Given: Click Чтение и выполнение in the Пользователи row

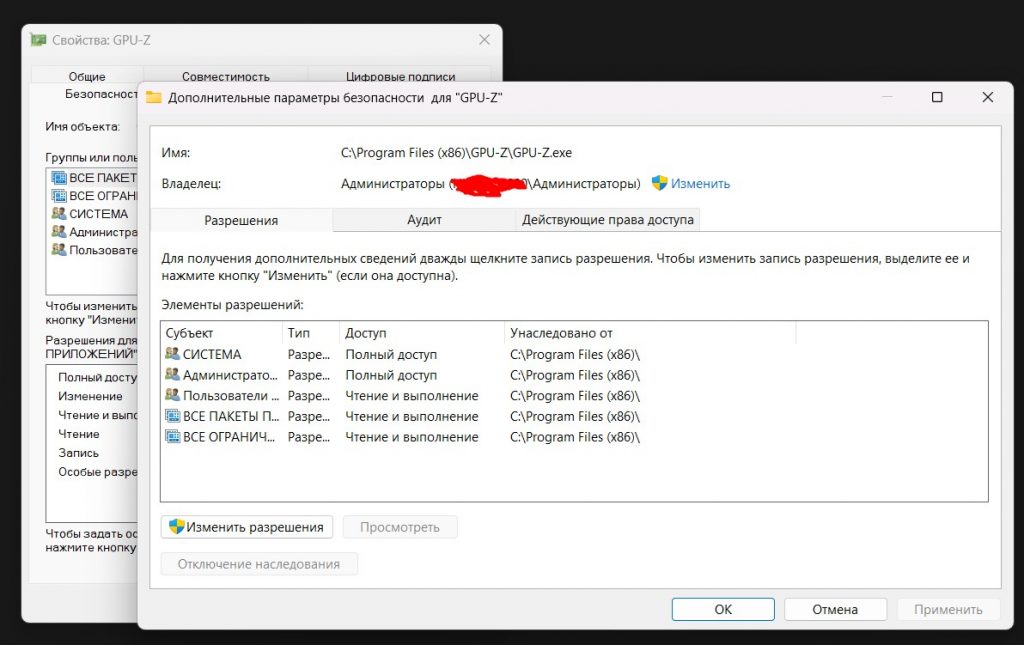Looking at the screenshot, I should click(411, 396).
